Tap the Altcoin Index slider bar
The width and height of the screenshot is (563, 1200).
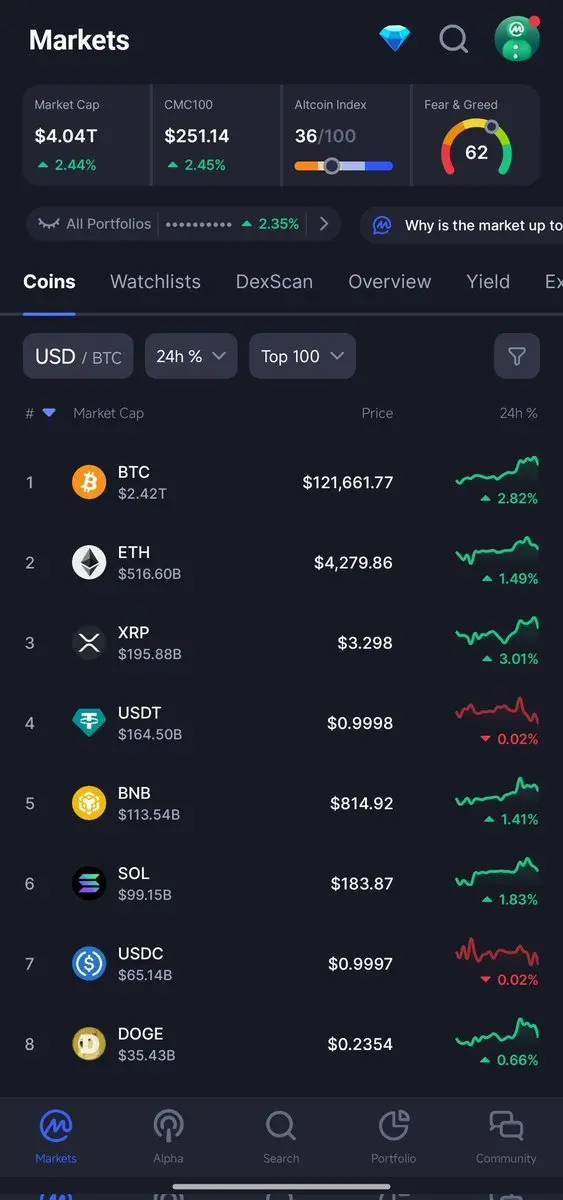tap(343, 166)
